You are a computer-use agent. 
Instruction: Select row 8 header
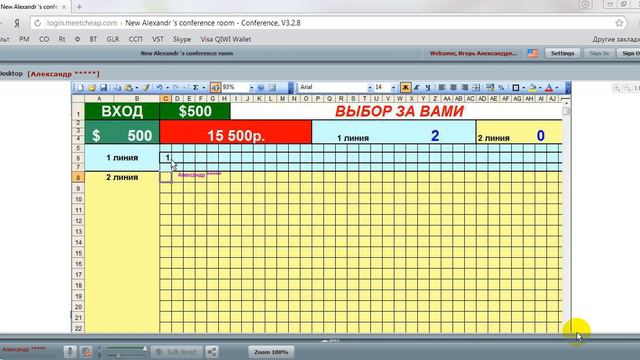pyautogui.click(x=78, y=177)
